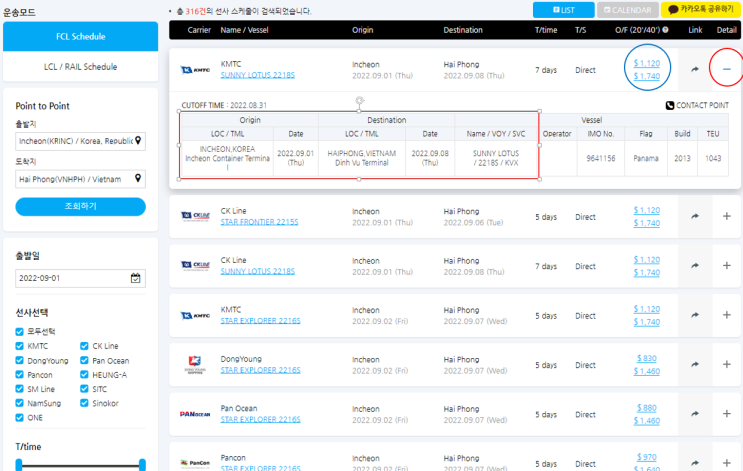Click CUTOFF TIME : 2022.08.31 text
The image size is (743, 471).
224,105
